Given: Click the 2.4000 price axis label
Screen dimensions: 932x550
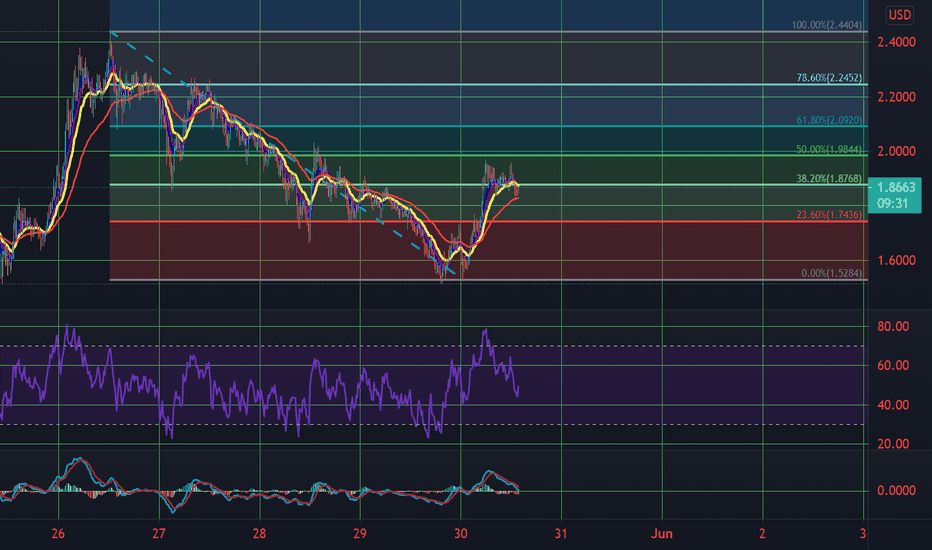Looking at the screenshot, I should [x=896, y=42].
